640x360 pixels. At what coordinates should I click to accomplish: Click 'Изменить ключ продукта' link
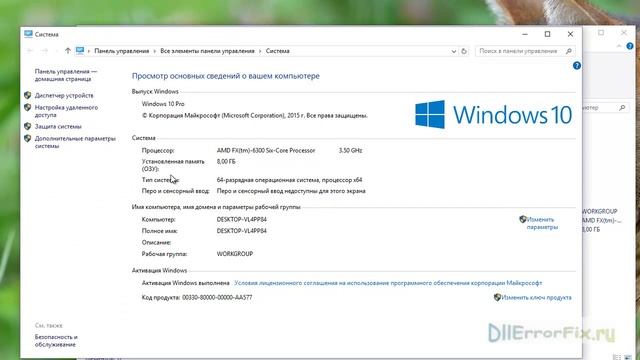tap(536, 298)
